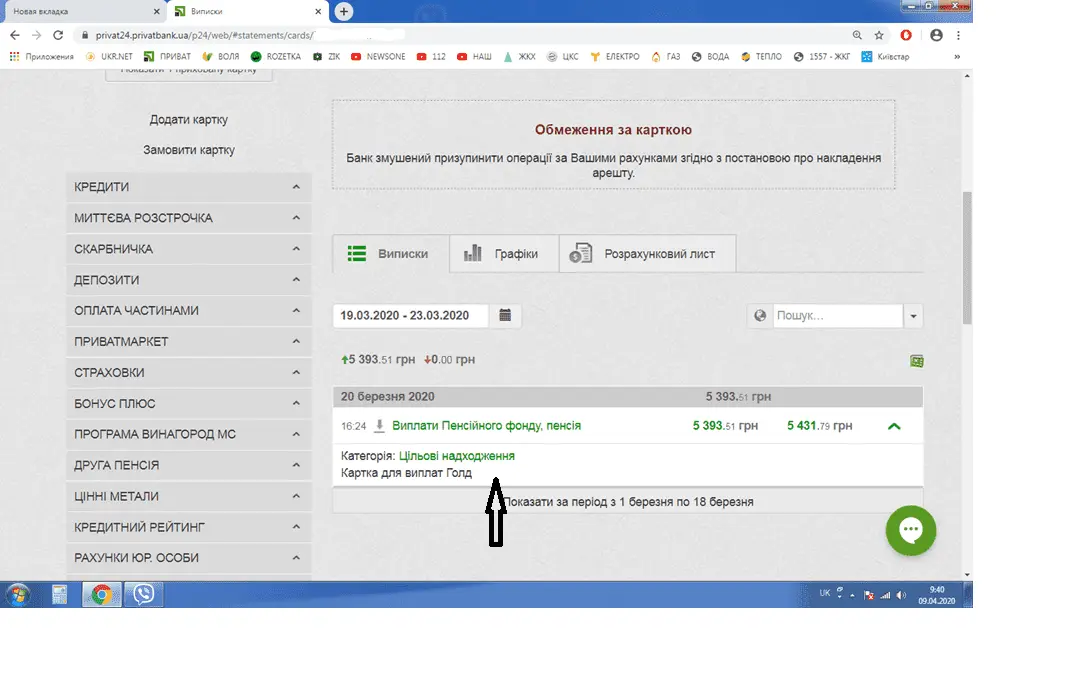Switch to the Графіки tab
The height and width of the screenshot is (690, 1072).
503,254
